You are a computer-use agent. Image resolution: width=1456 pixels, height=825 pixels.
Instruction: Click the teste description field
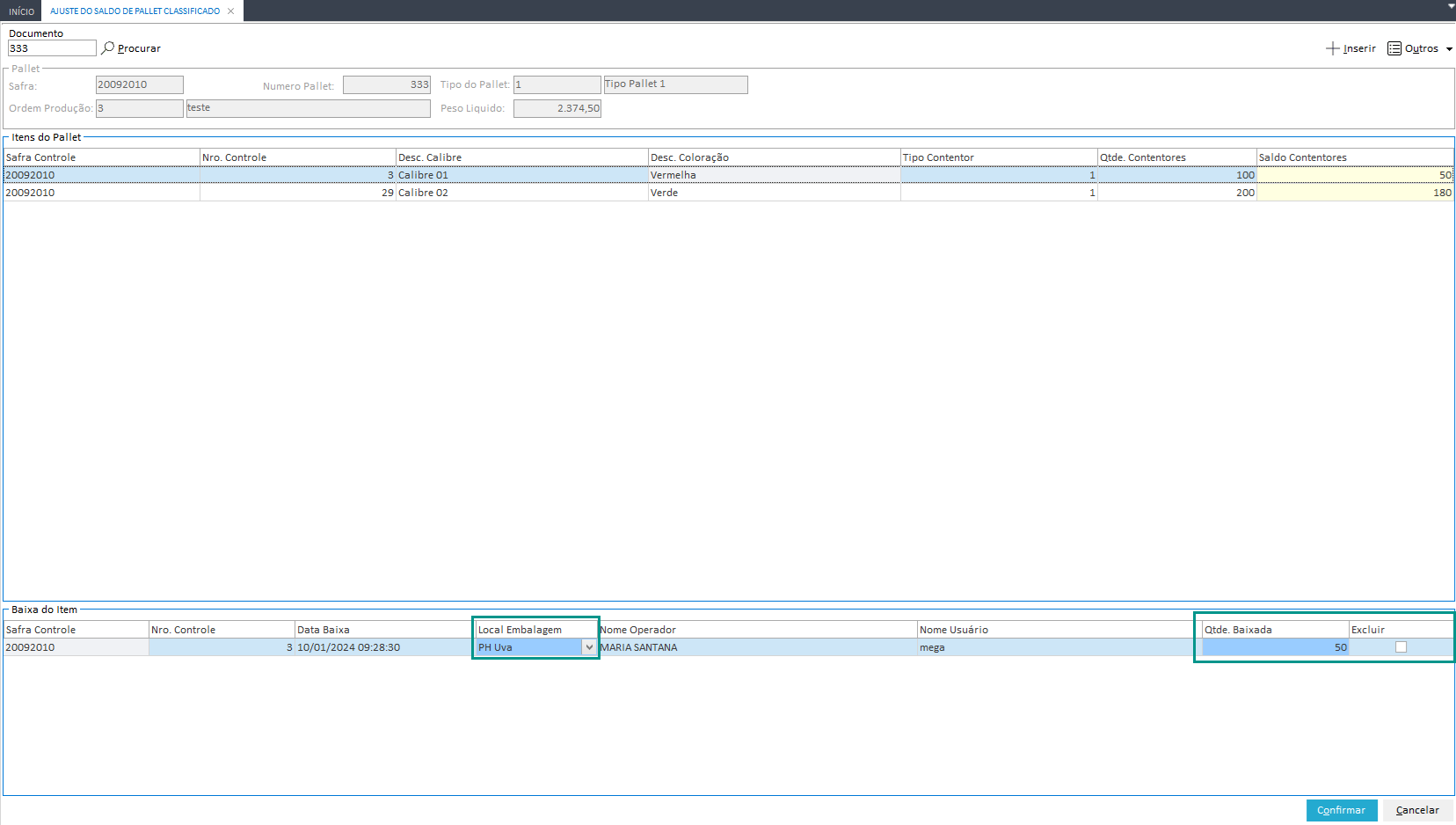pyautogui.click(x=309, y=108)
